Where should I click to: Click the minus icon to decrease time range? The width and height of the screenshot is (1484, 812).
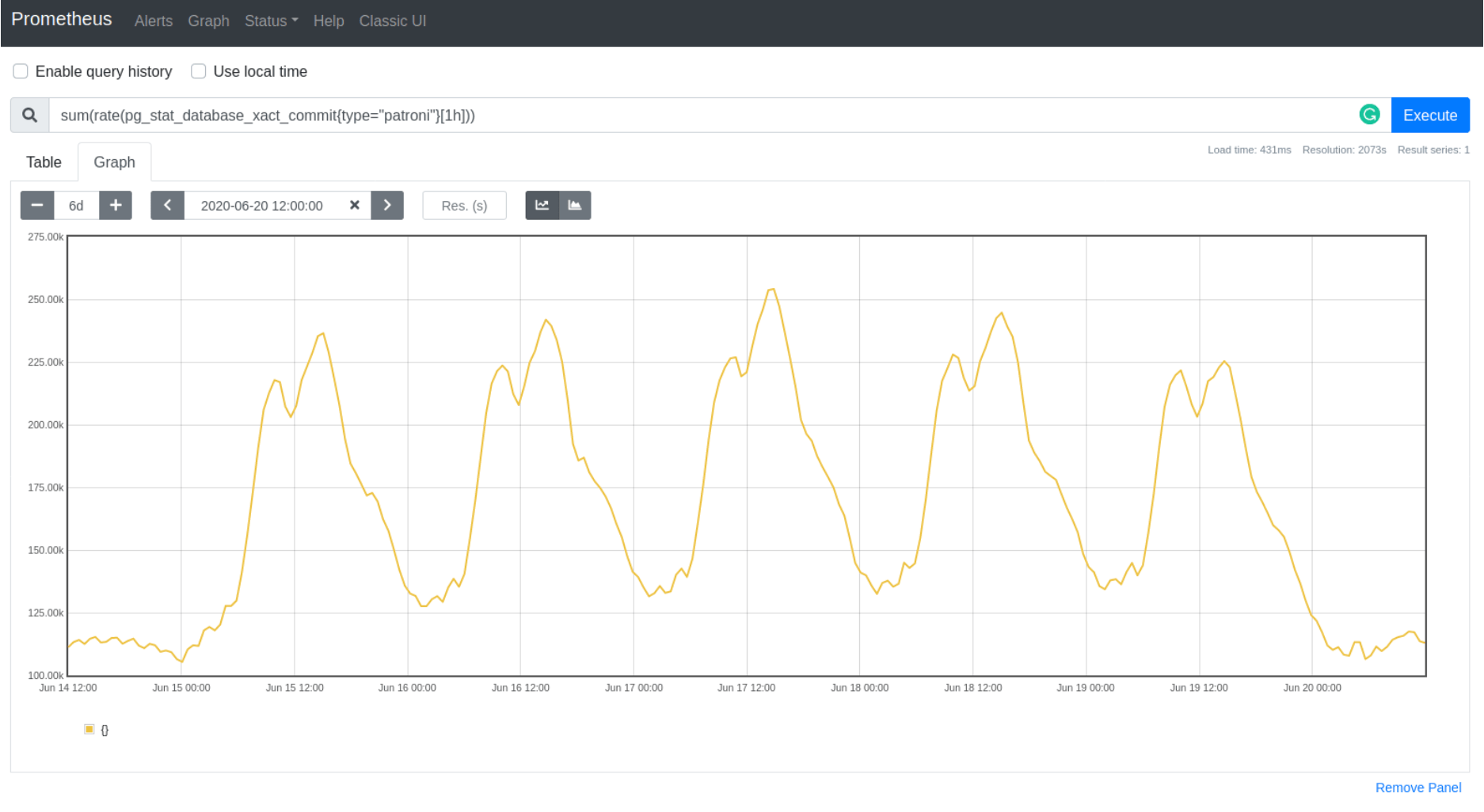pyautogui.click(x=36, y=205)
